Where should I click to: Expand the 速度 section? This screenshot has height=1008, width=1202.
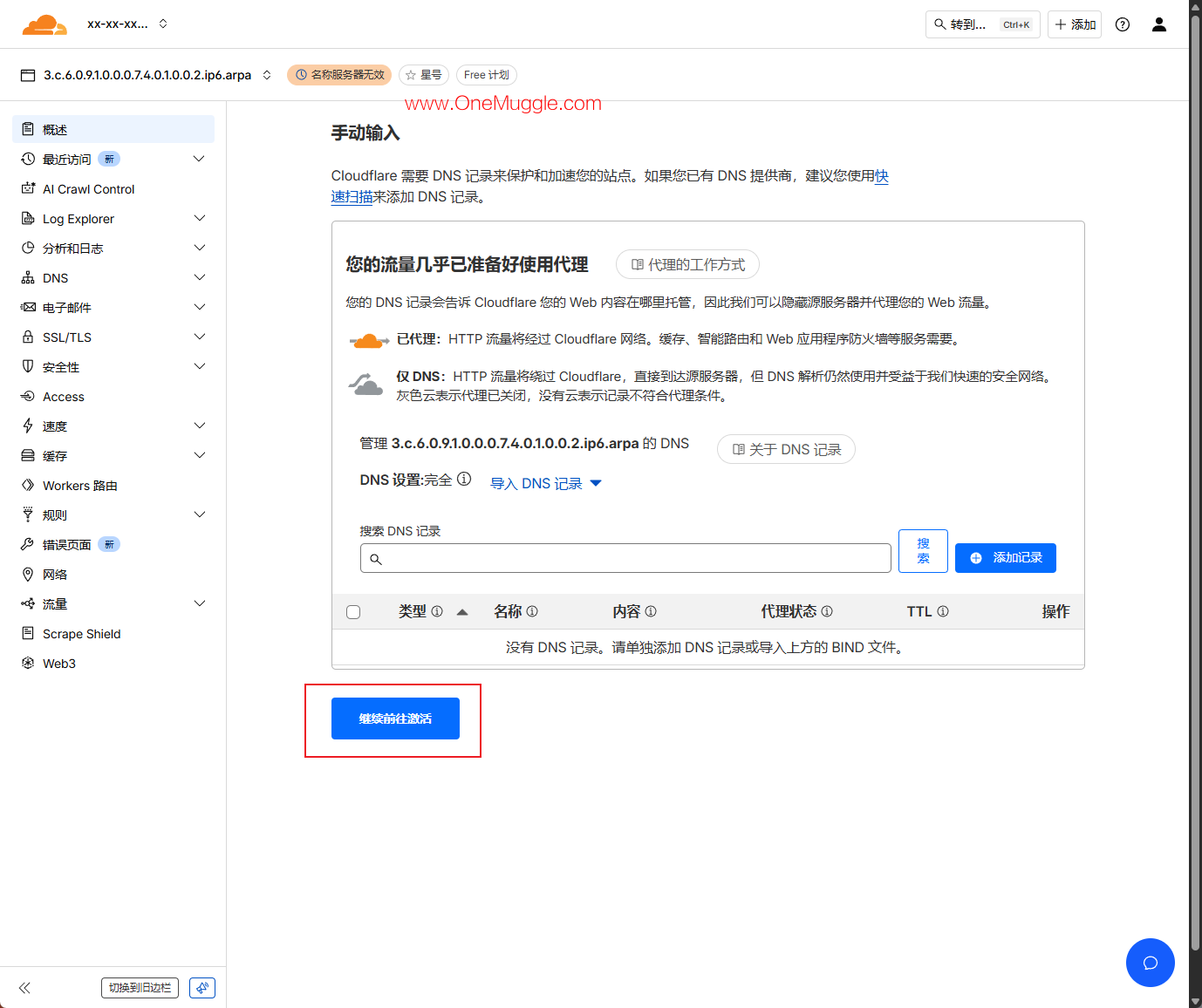coord(199,426)
